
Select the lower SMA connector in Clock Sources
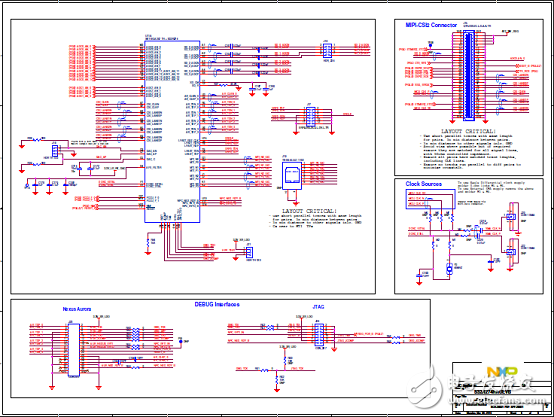tap(510, 252)
